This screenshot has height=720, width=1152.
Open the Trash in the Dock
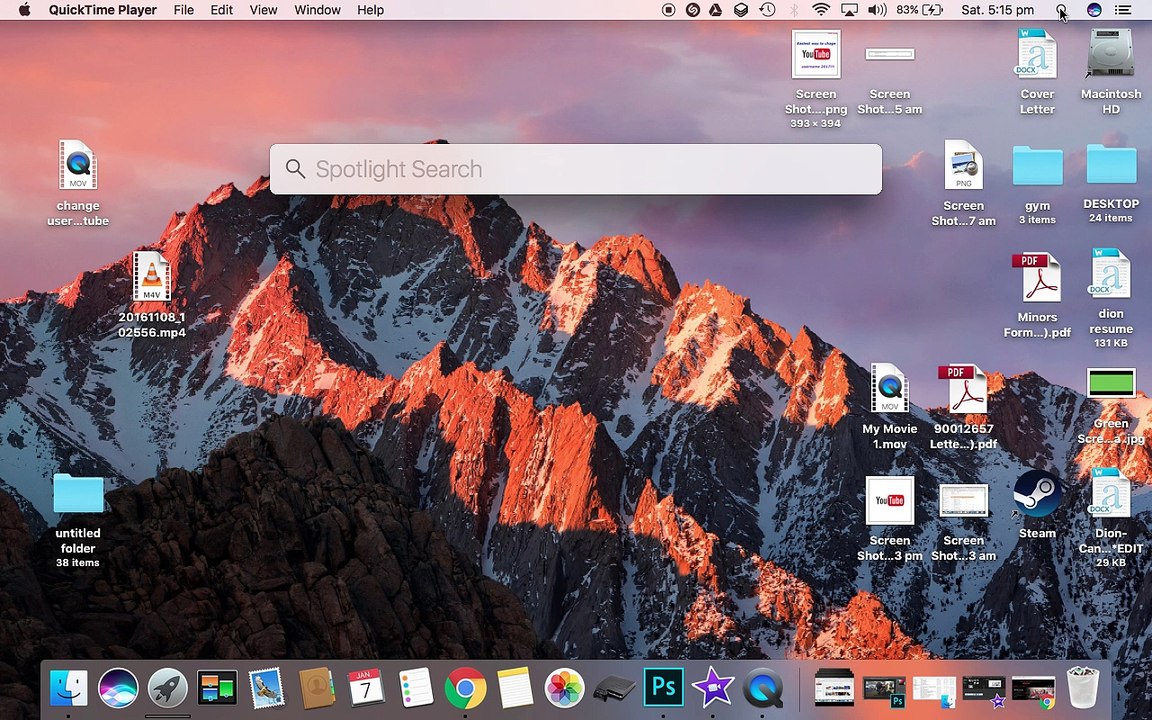click(x=1082, y=688)
